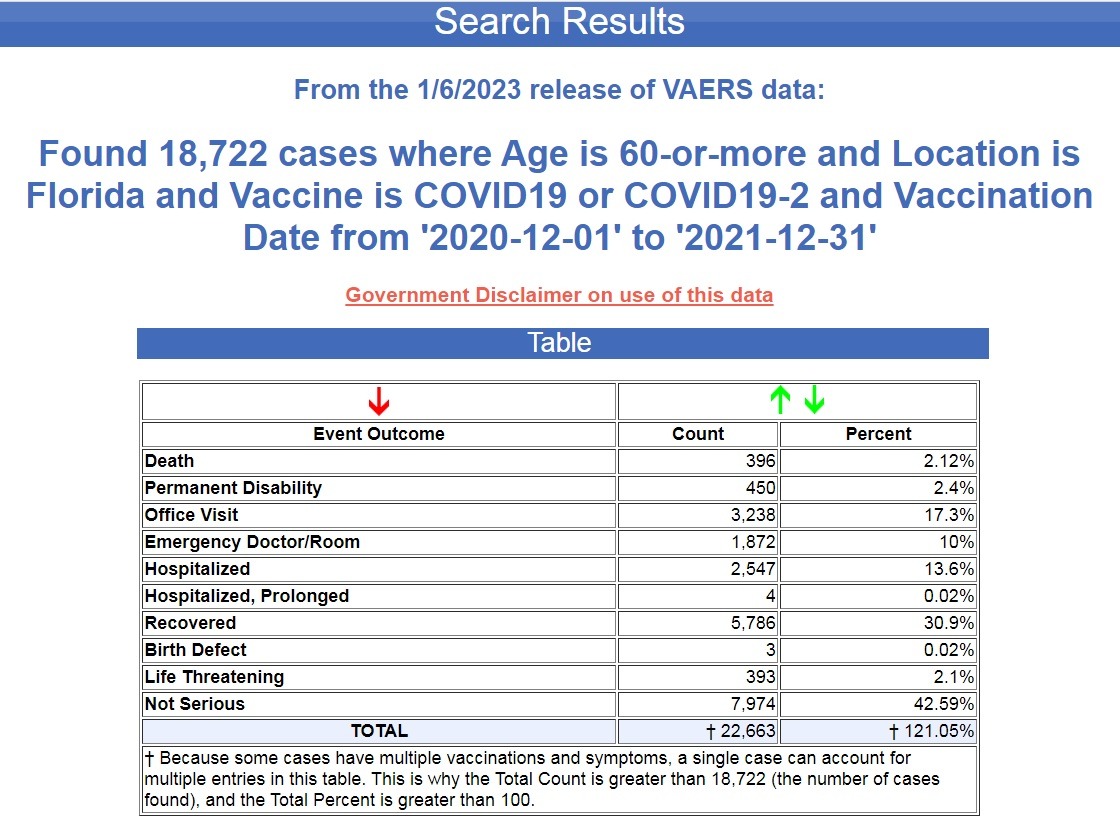
Task: Click the Search Results header bar
Action: click(x=559, y=22)
